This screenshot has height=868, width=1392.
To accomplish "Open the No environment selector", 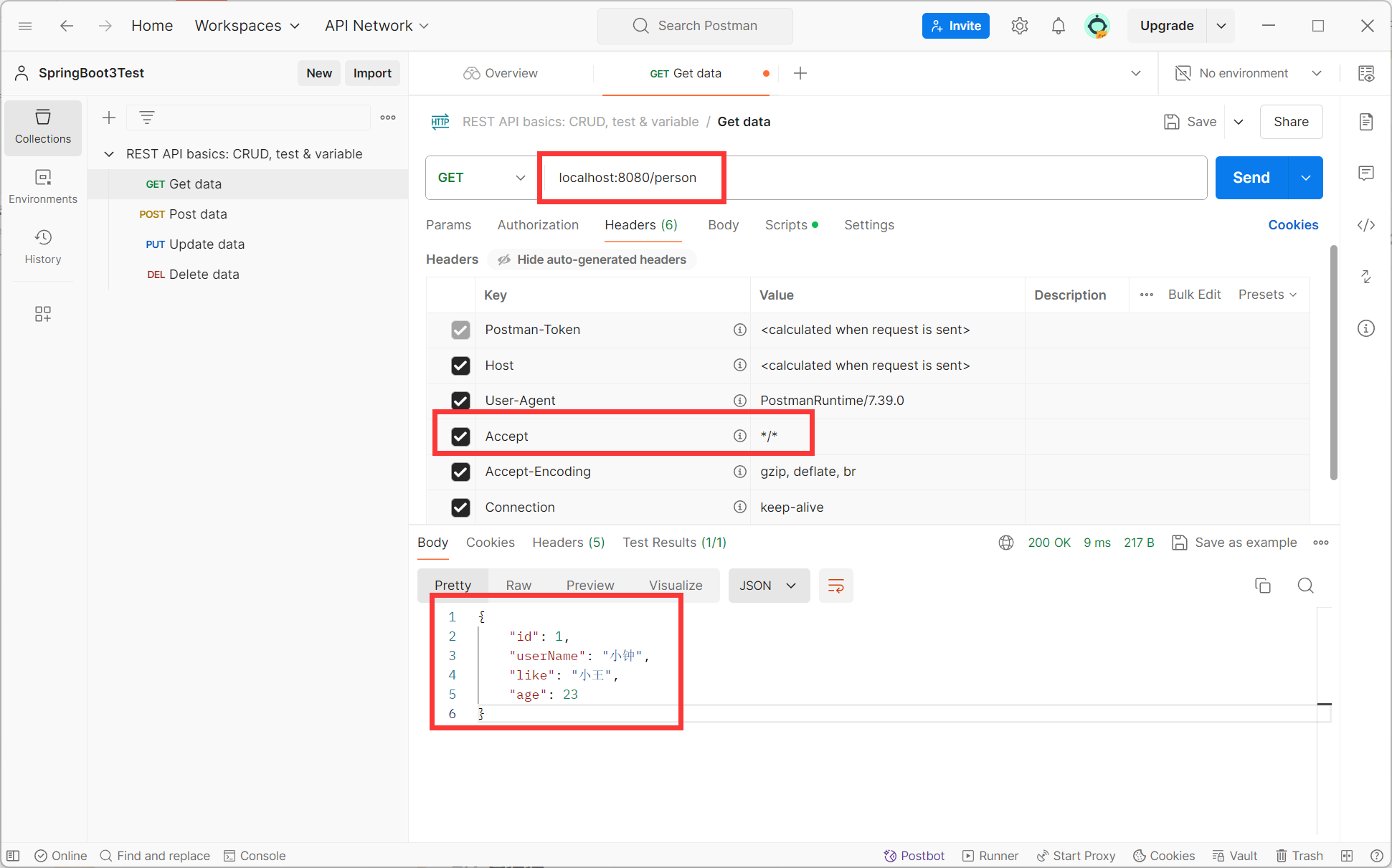I will pyautogui.click(x=1249, y=73).
